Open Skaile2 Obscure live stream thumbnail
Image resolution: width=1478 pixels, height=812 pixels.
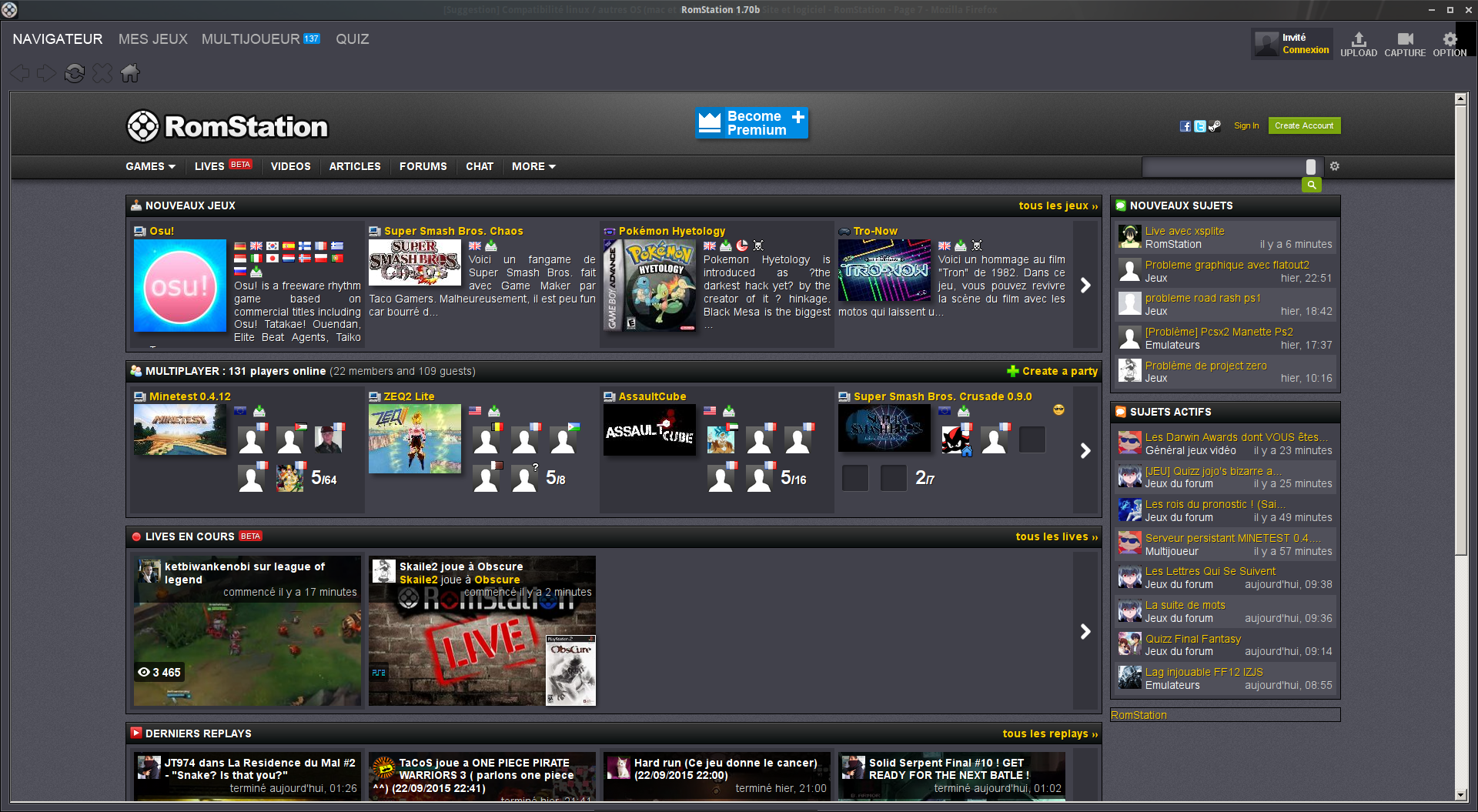[482, 631]
